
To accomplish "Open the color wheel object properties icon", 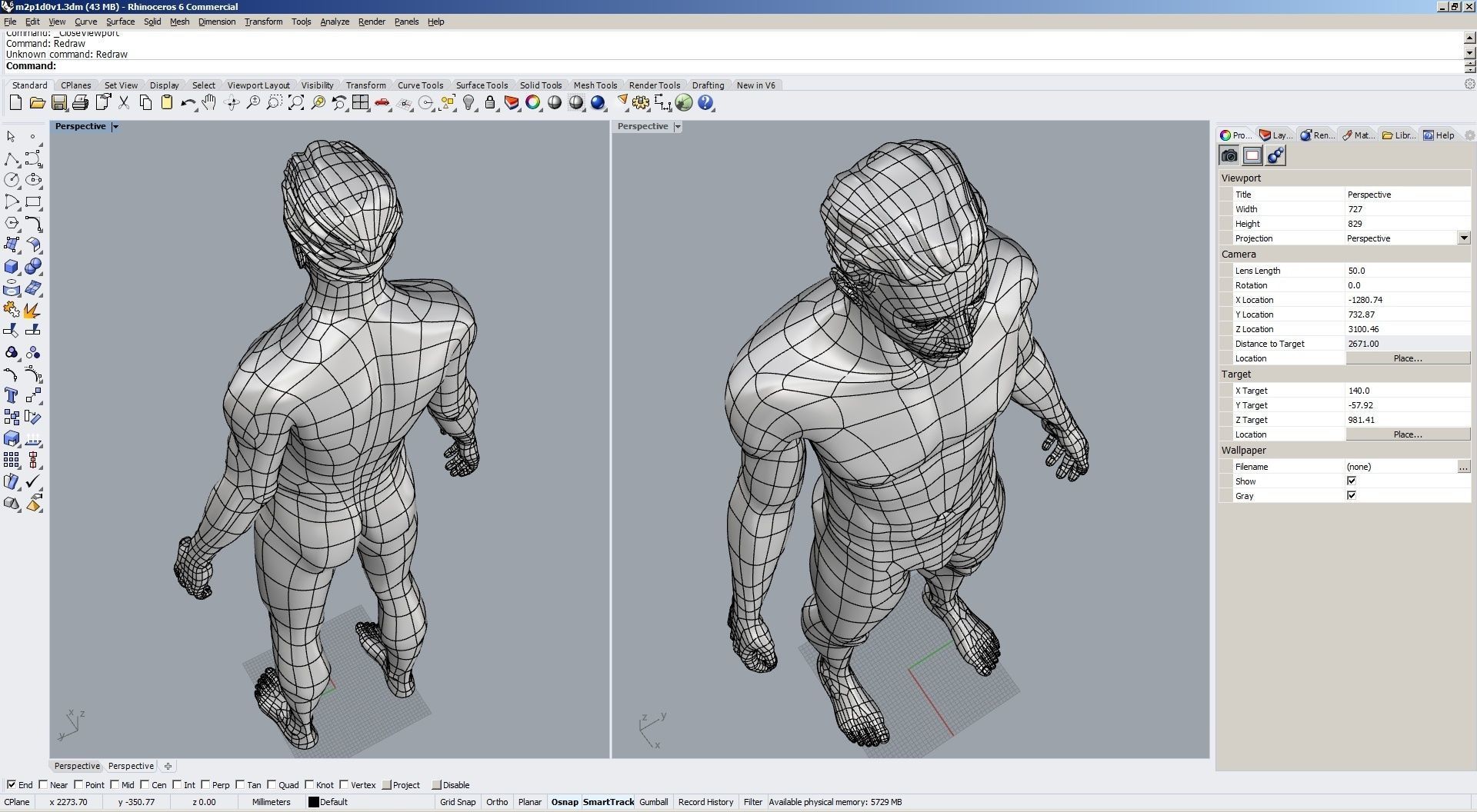I will pyautogui.click(x=533, y=102).
